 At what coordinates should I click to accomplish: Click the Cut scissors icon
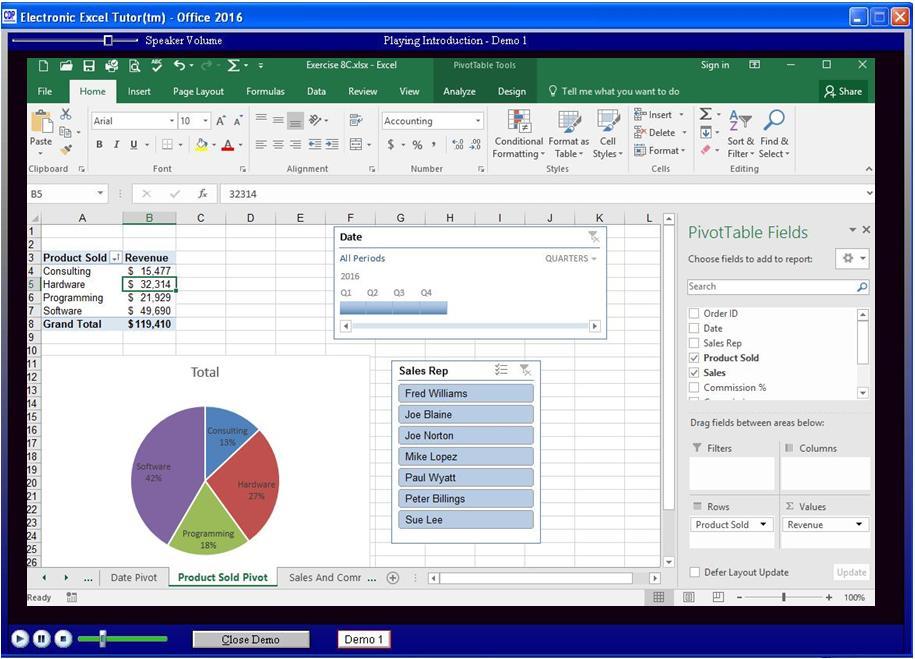pyautogui.click(x=66, y=114)
